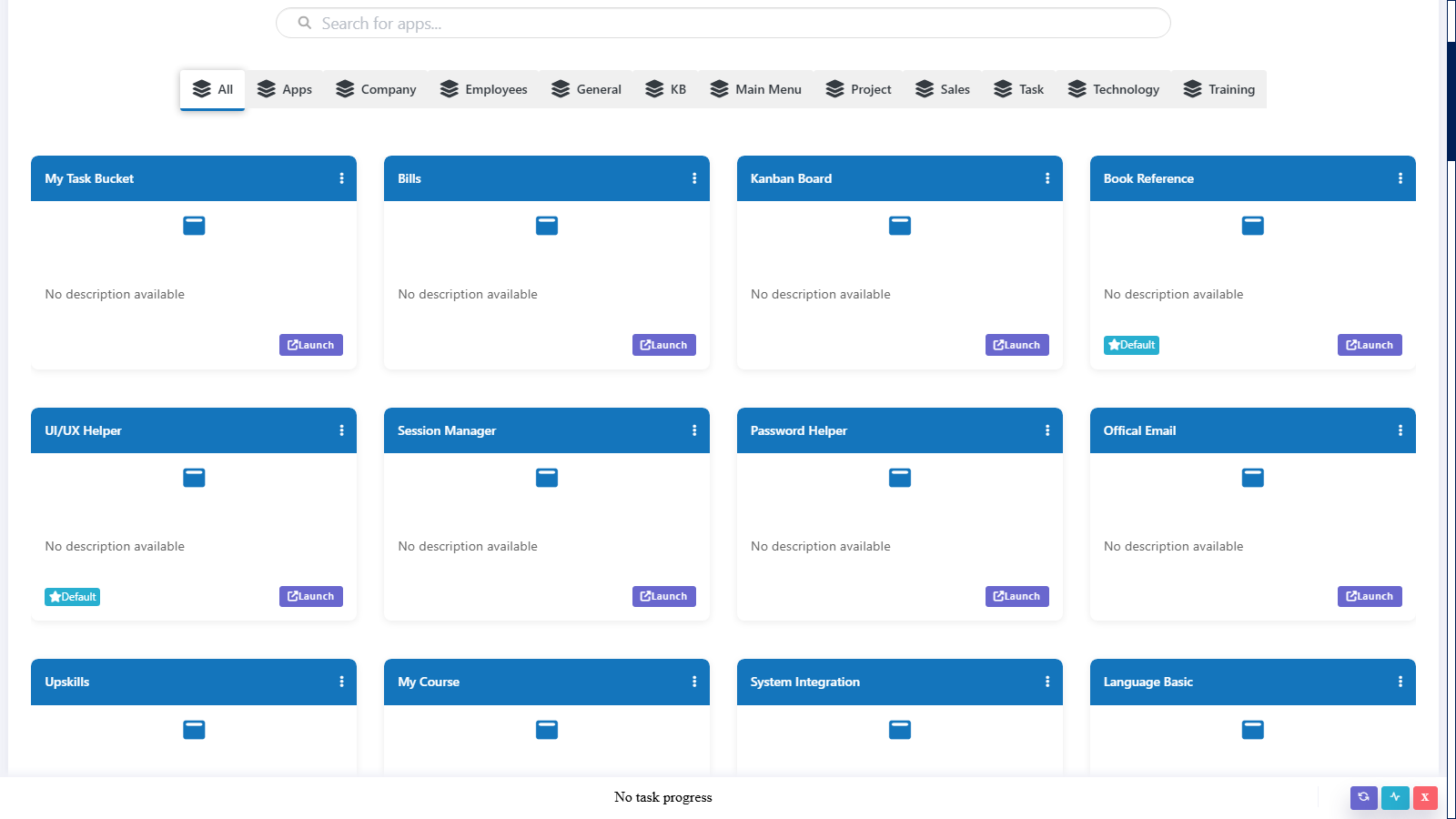Click the My Task Bucket app icon
This screenshot has height=819, width=1456.
tap(194, 226)
